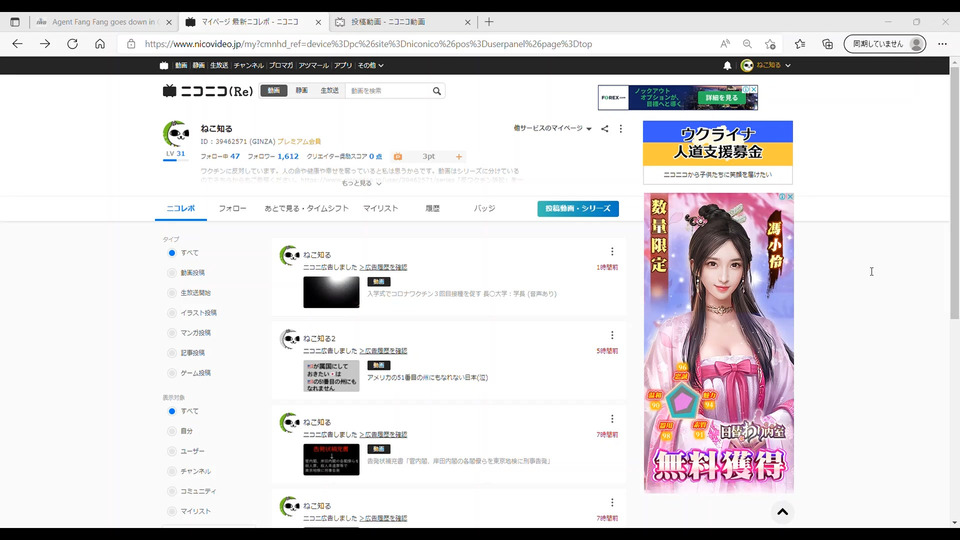960x540 pixels.
Task: Click 詳細を見る in the FOREX ad
Action: [x=722, y=98]
